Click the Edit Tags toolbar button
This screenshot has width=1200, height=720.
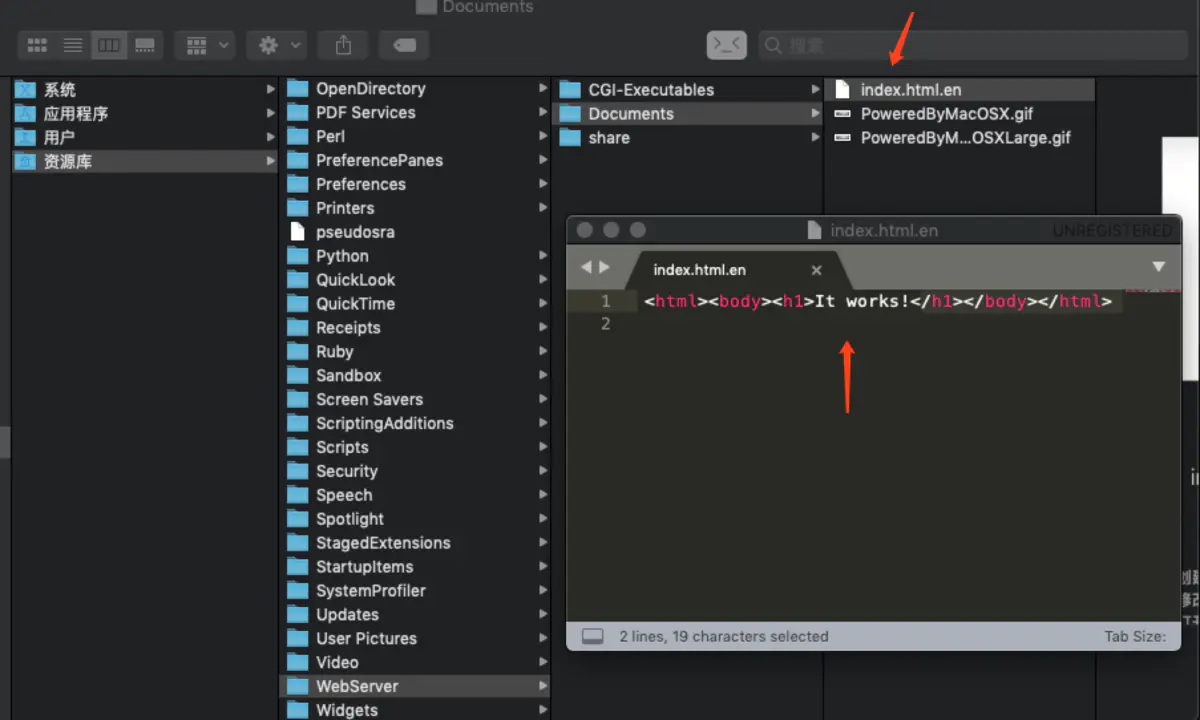tap(404, 45)
